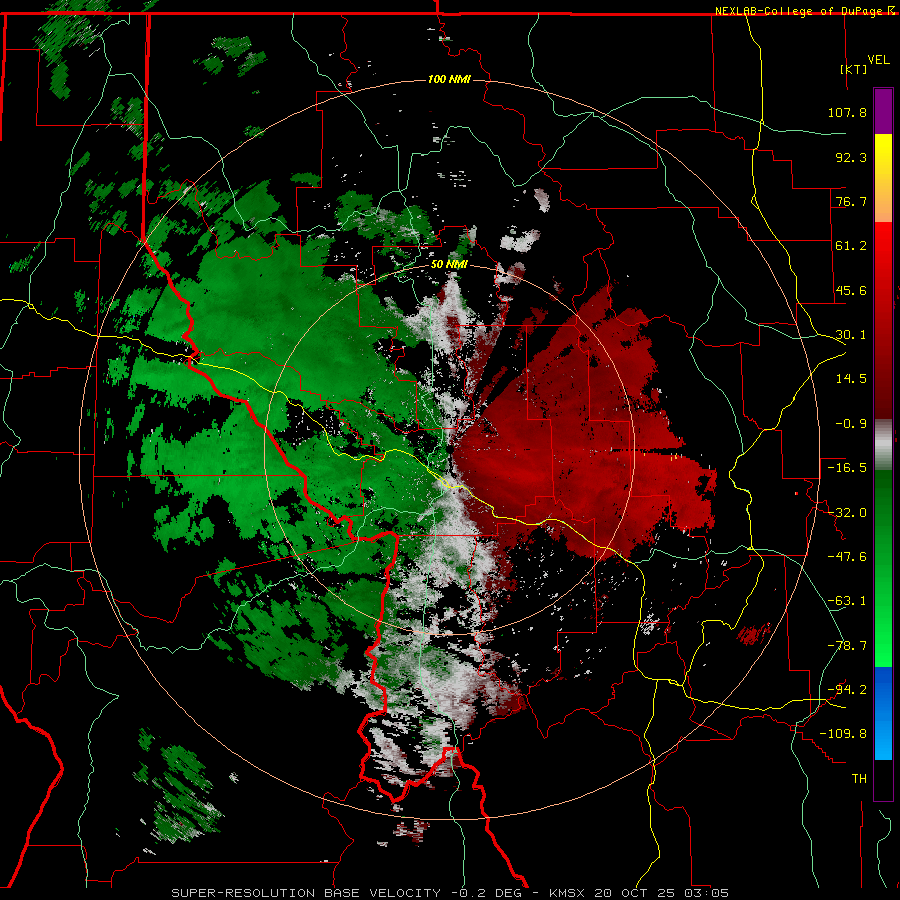Click the -32.0 velocity scale value
This screenshot has height=900, width=900.
tap(847, 513)
